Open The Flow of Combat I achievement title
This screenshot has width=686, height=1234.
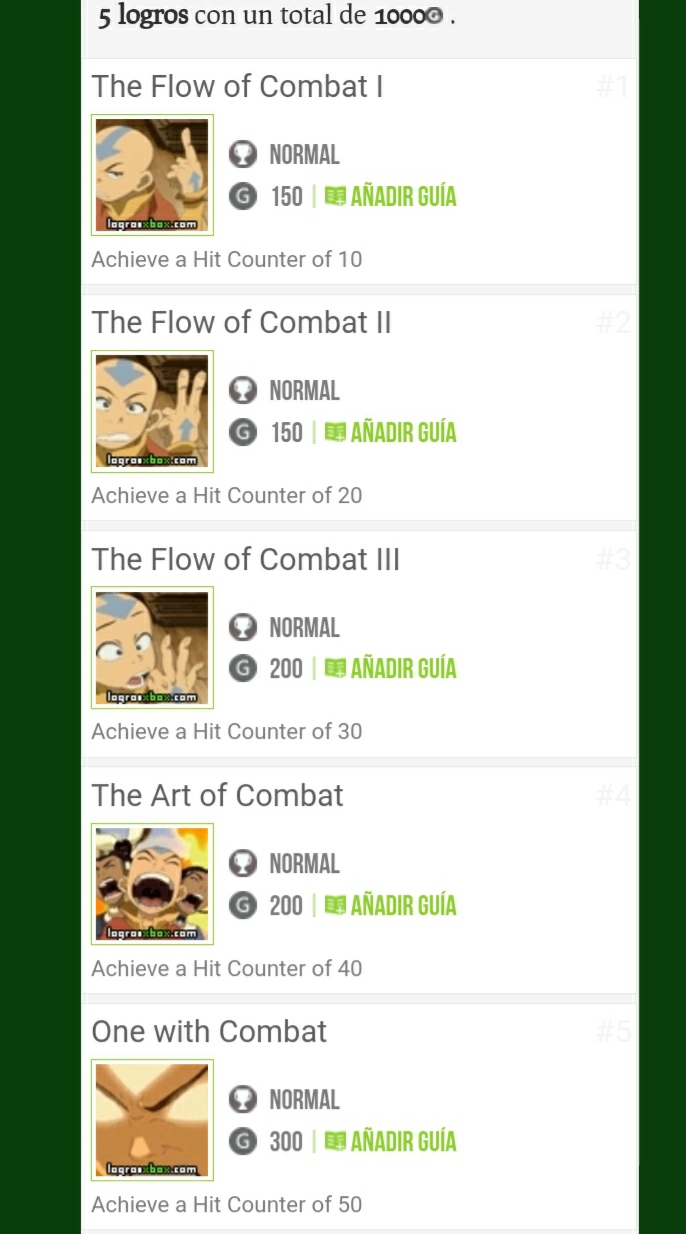[x=237, y=87]
